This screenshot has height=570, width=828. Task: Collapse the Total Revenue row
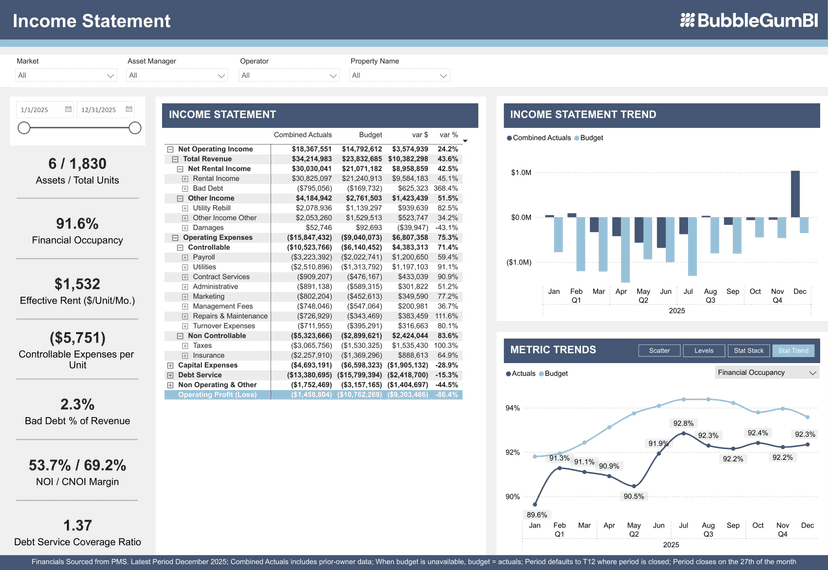click(x=175, y=159)
